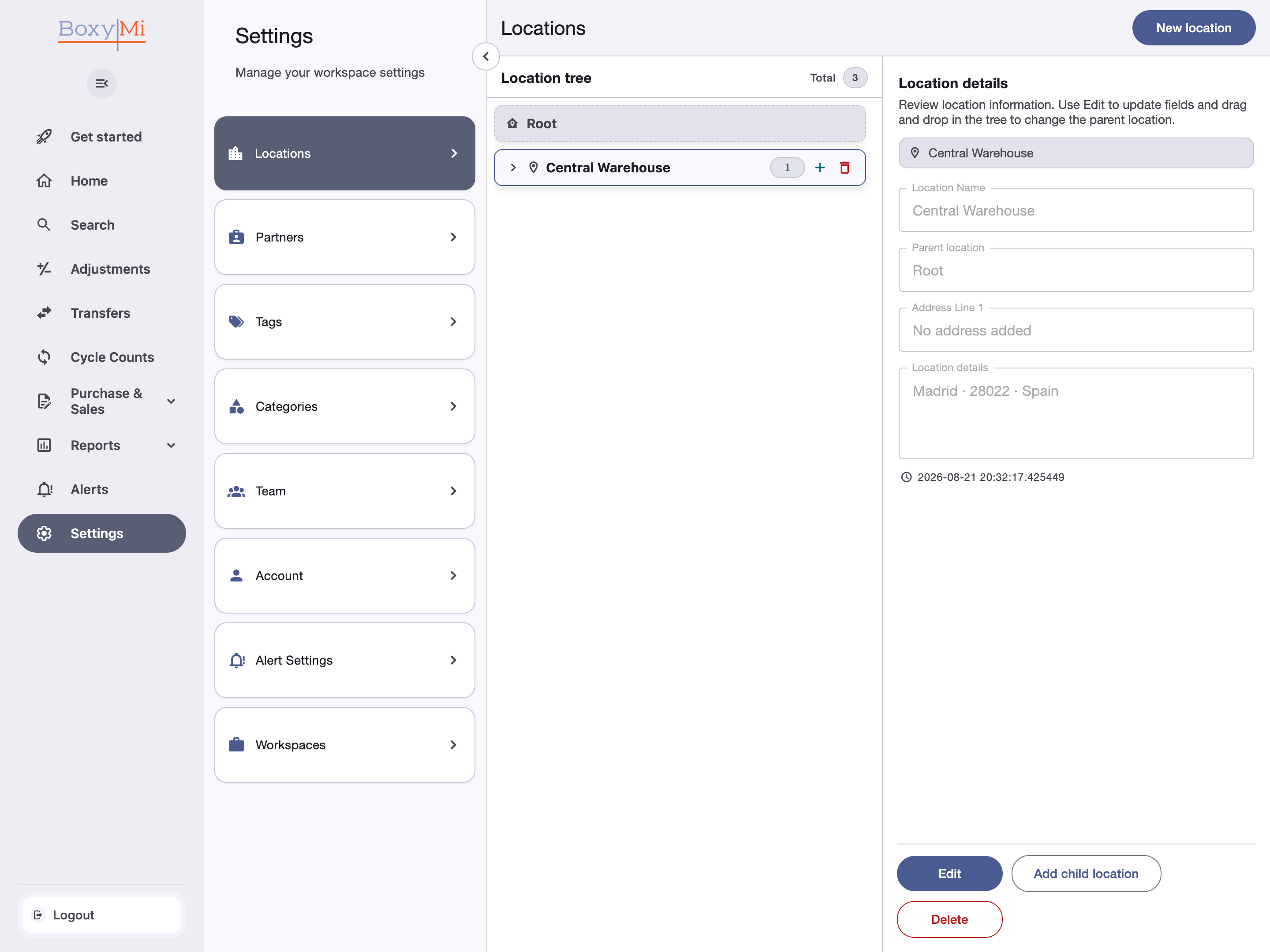Click the Edit button
Image resolution: width=1270 pixels, height=952 pixels.
coord(949,874)
